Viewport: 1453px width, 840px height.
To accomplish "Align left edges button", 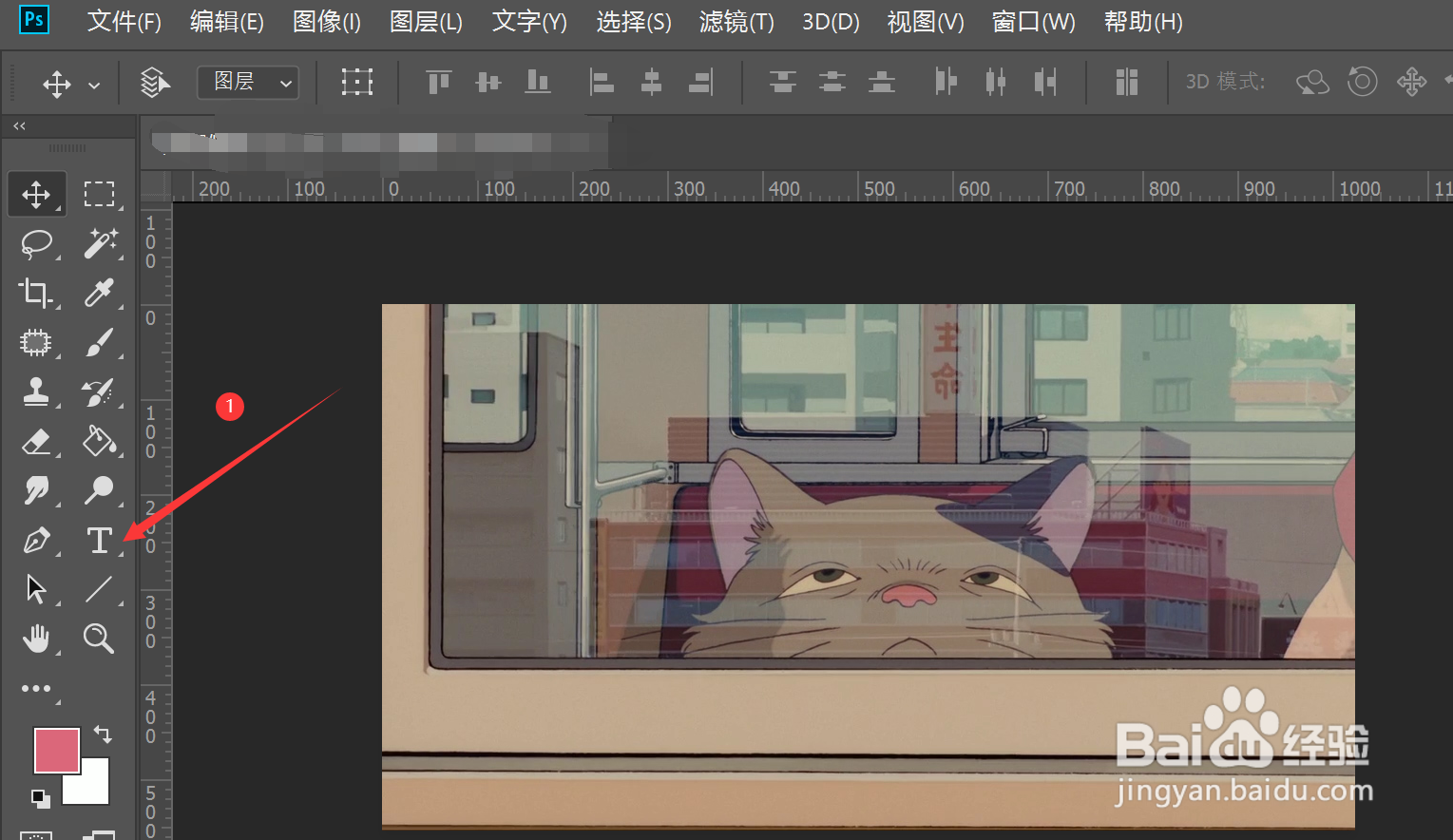I will [602, 83].
